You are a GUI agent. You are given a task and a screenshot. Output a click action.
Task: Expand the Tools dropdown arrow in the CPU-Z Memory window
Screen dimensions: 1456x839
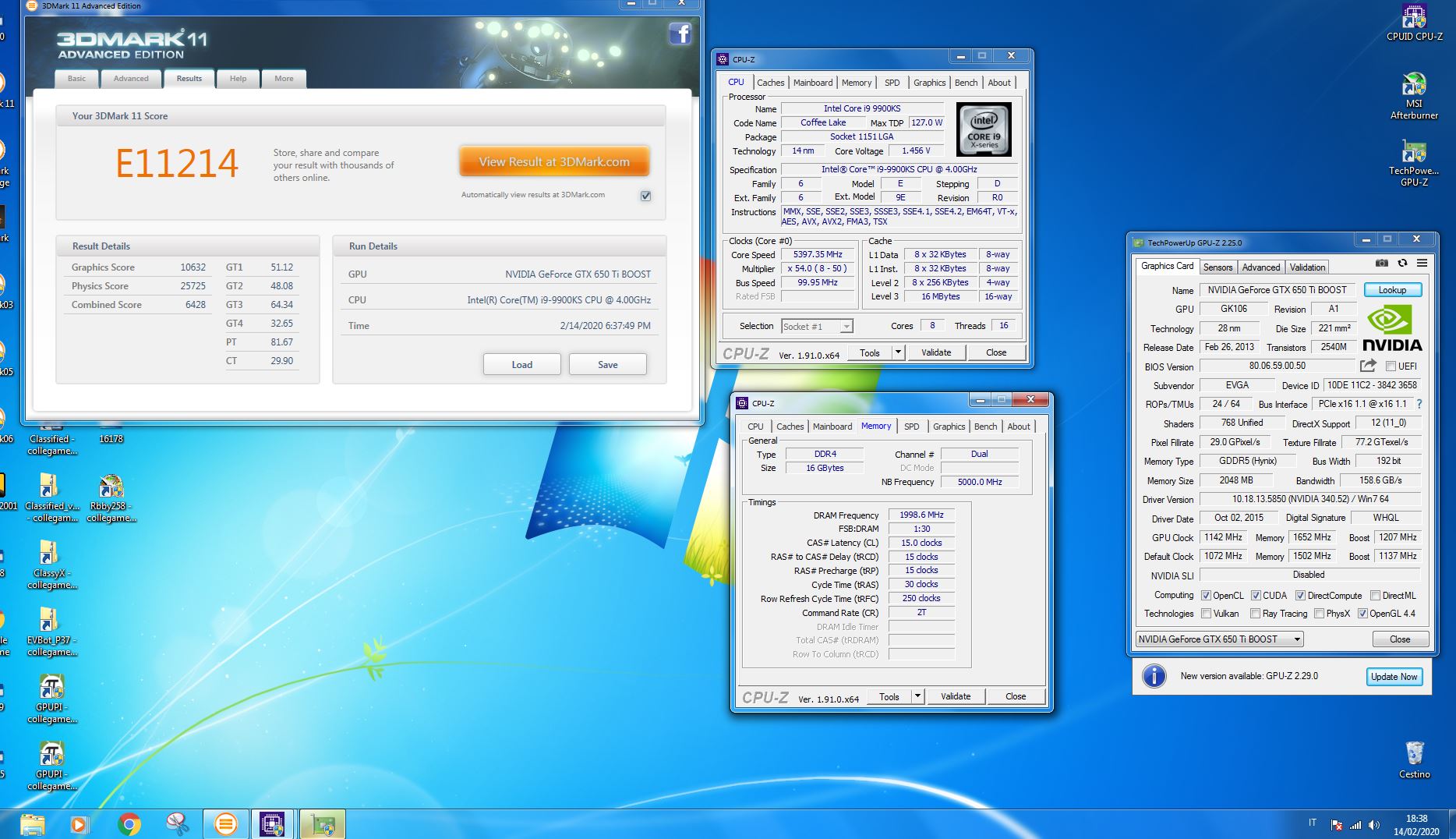[x=917, y=696]
